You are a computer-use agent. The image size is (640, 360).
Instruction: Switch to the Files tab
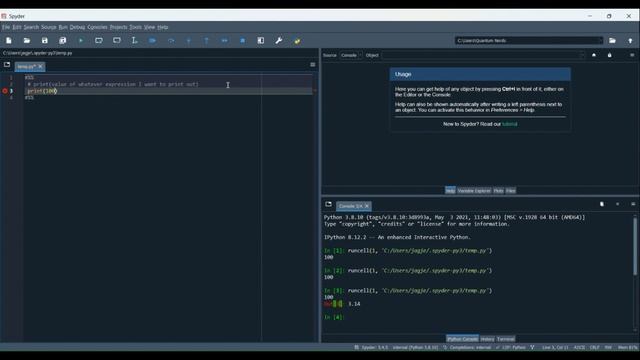coord(511,191)
